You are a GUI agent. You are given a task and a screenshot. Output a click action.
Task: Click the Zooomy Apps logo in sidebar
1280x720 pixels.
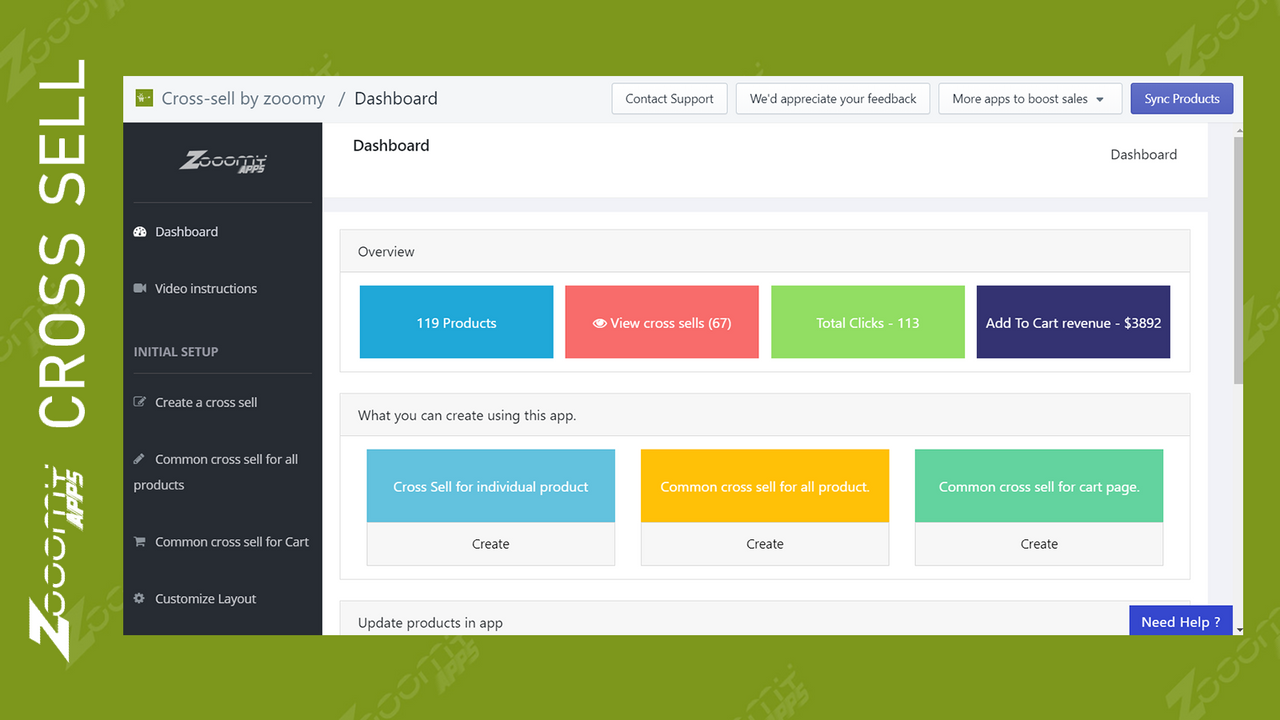[x=223, y=161]
